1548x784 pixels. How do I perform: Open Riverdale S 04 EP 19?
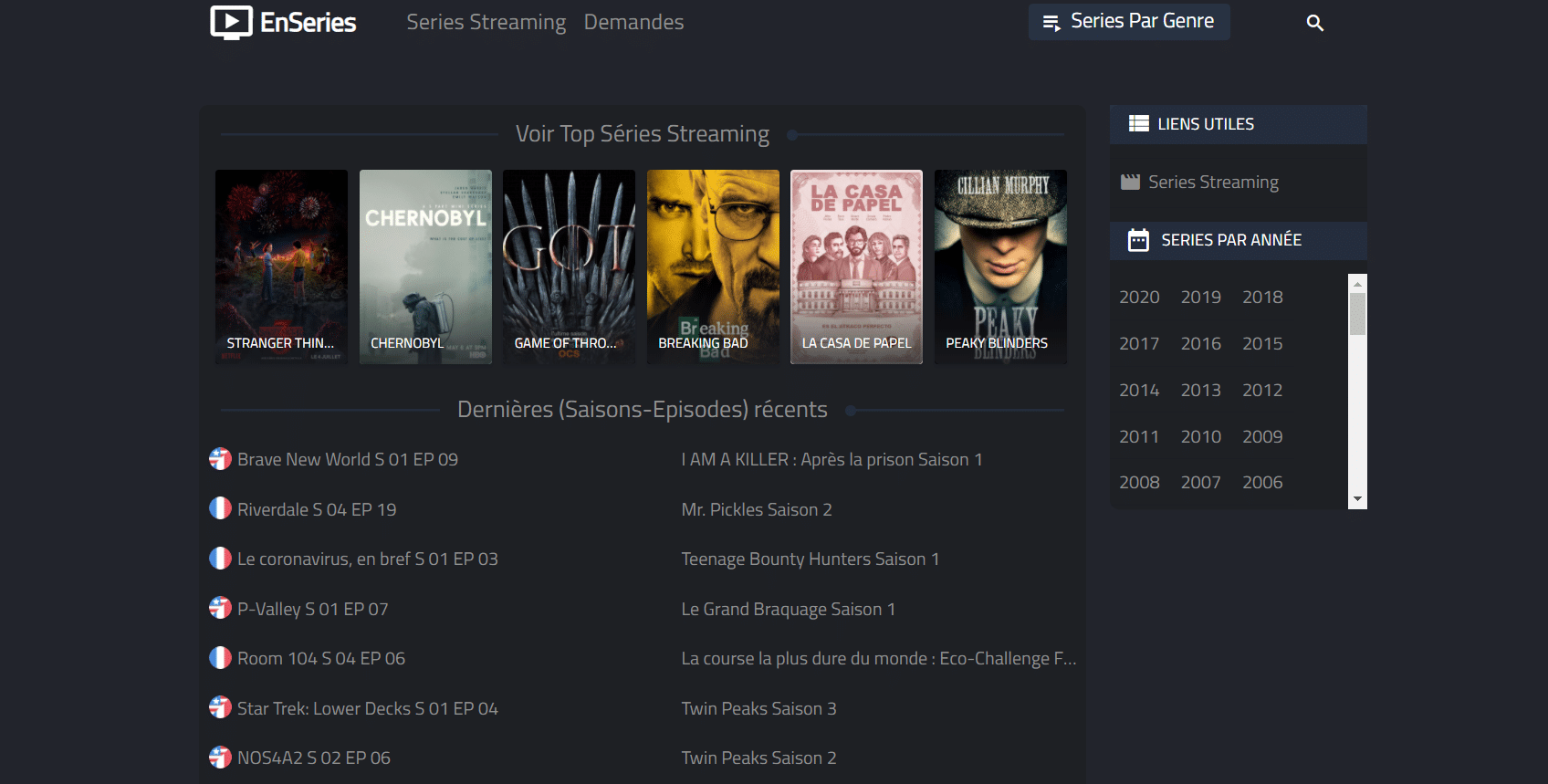[317, 509]
